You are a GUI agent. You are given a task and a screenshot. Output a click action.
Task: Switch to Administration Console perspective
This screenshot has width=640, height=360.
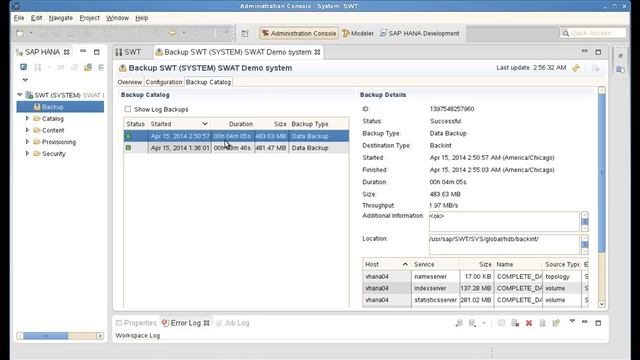point(299,33)
